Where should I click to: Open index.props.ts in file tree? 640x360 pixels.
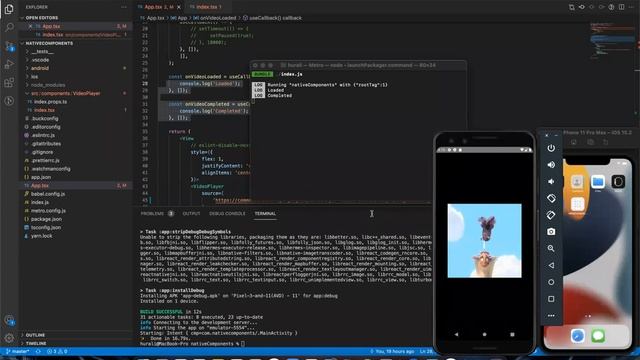coord(50,102)
